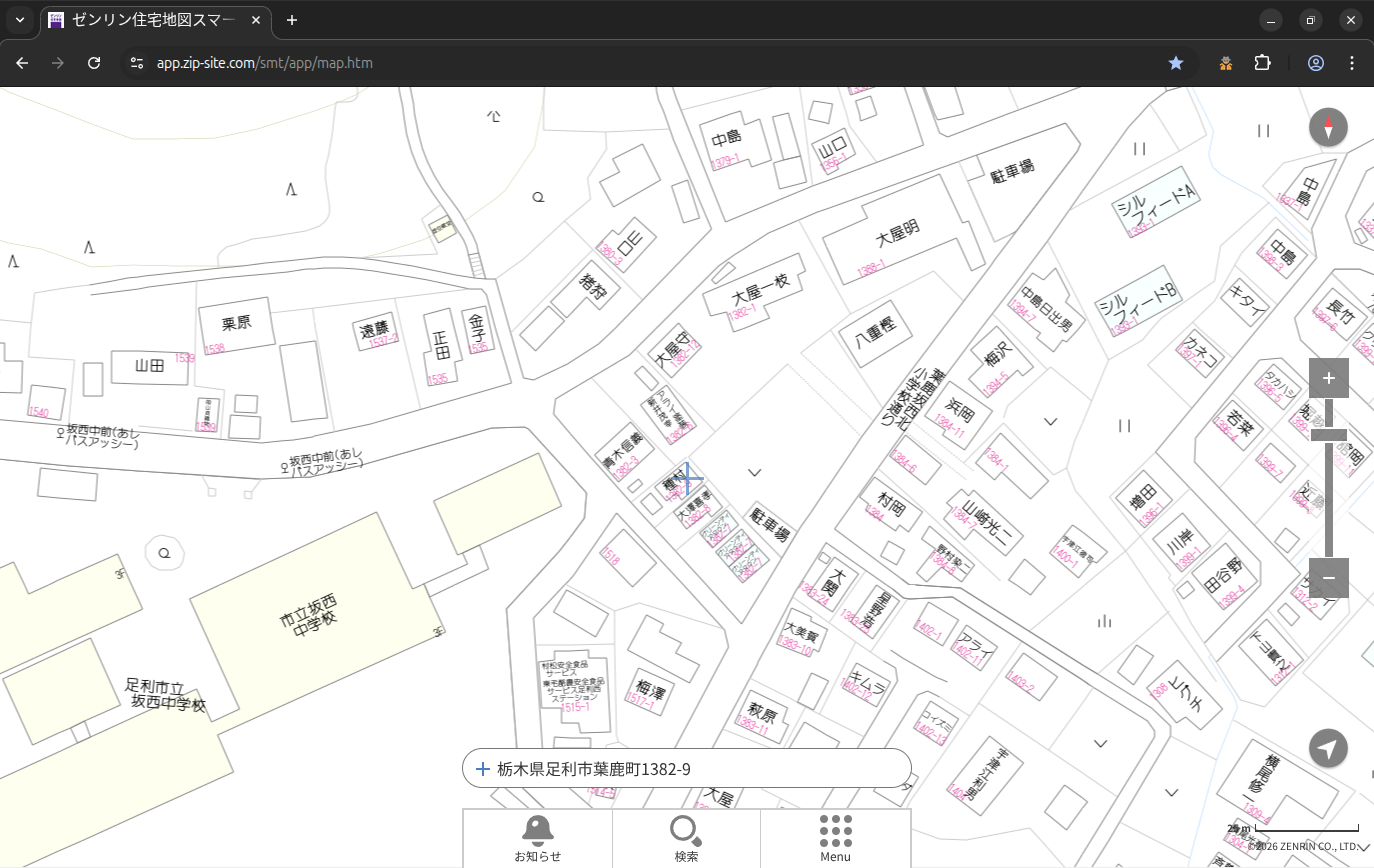Open Chrome extensions puzzle icon
Viewport: 1374px width, 868px height.
[x=1262, y=63]
